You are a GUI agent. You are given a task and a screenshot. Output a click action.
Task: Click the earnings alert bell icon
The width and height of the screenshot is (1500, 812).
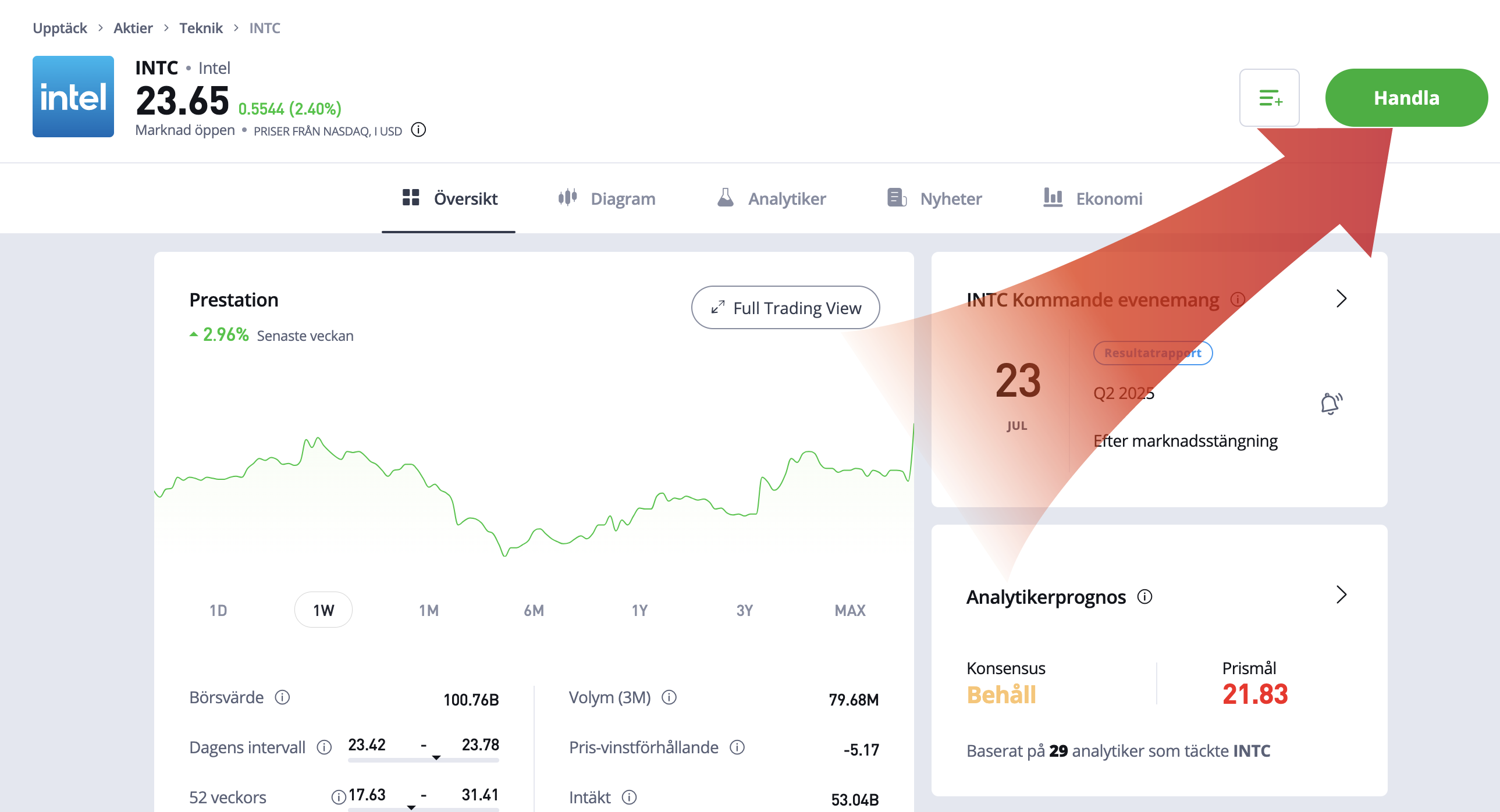[x=1331, y=403]
